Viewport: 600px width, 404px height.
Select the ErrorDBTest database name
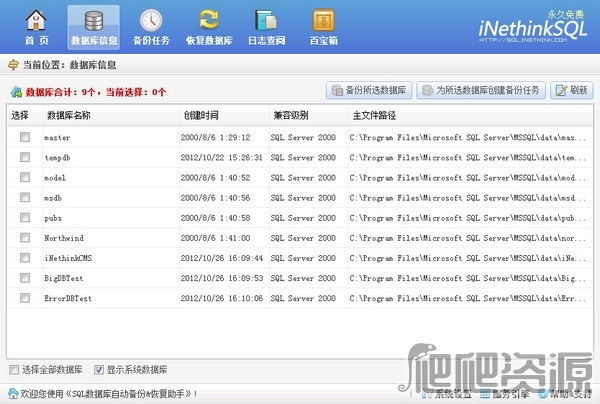68,298
